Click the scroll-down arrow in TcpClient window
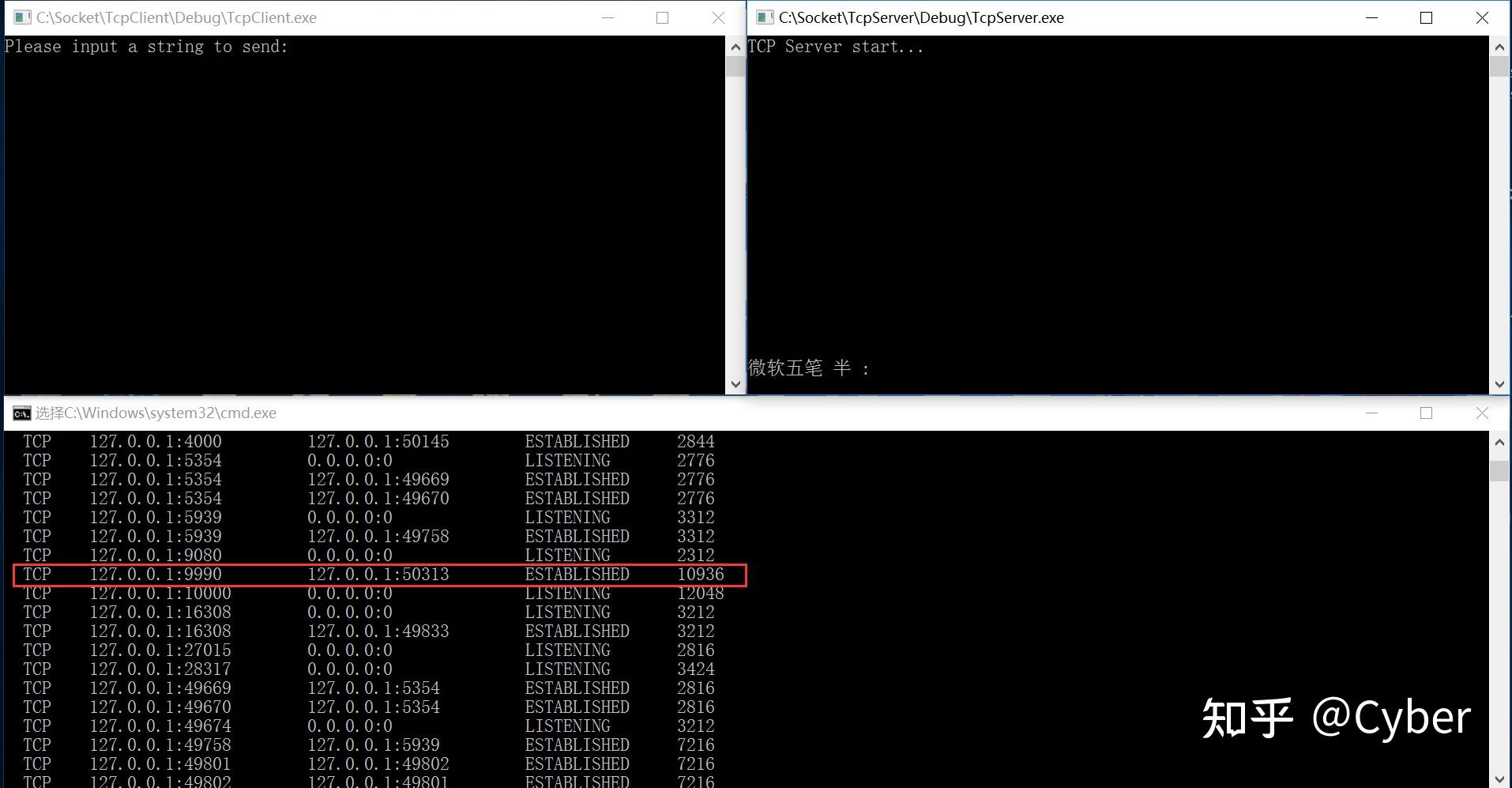 click(x=735, y=384)
